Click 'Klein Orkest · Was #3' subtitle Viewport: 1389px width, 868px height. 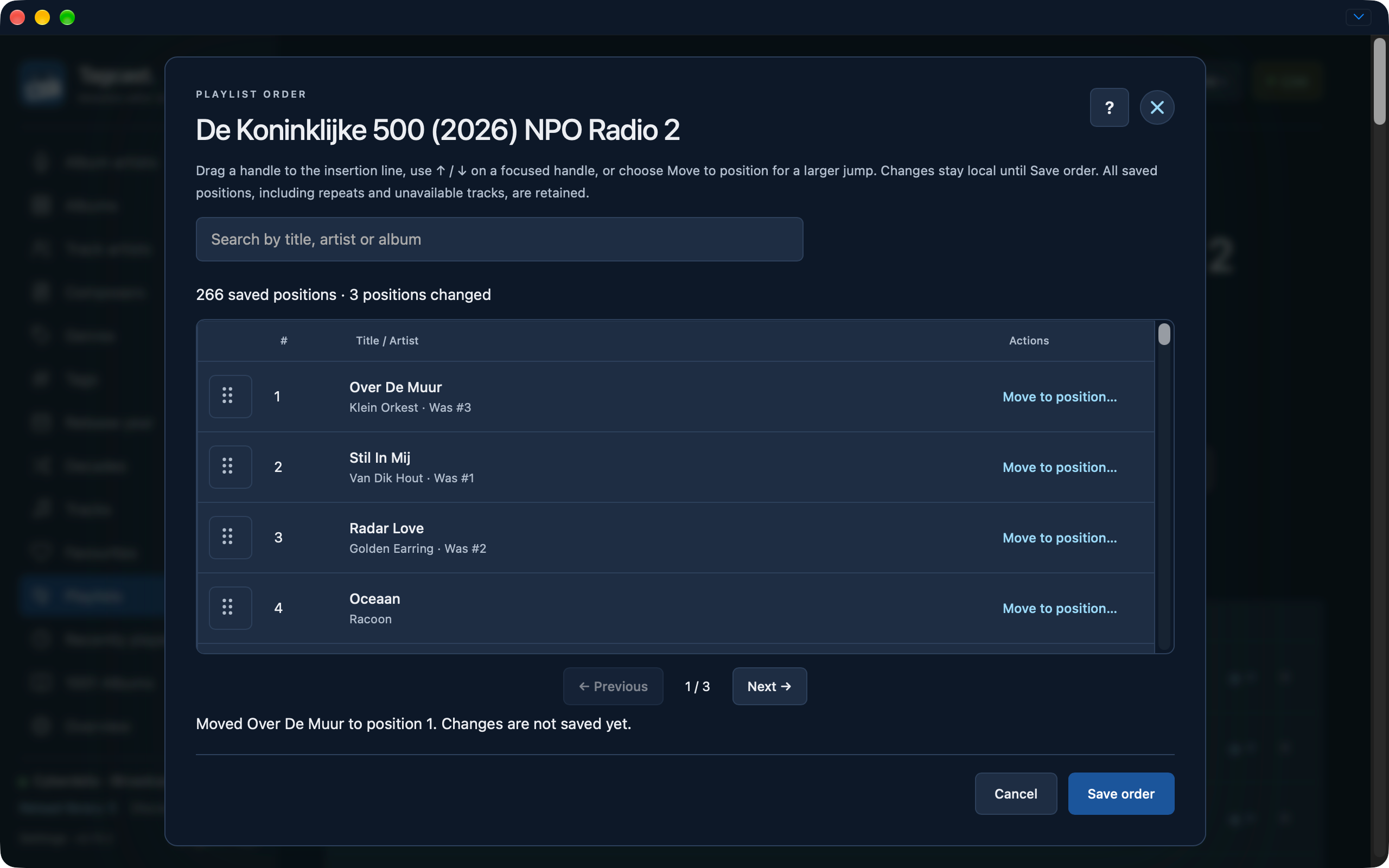(x=410, y=407)
